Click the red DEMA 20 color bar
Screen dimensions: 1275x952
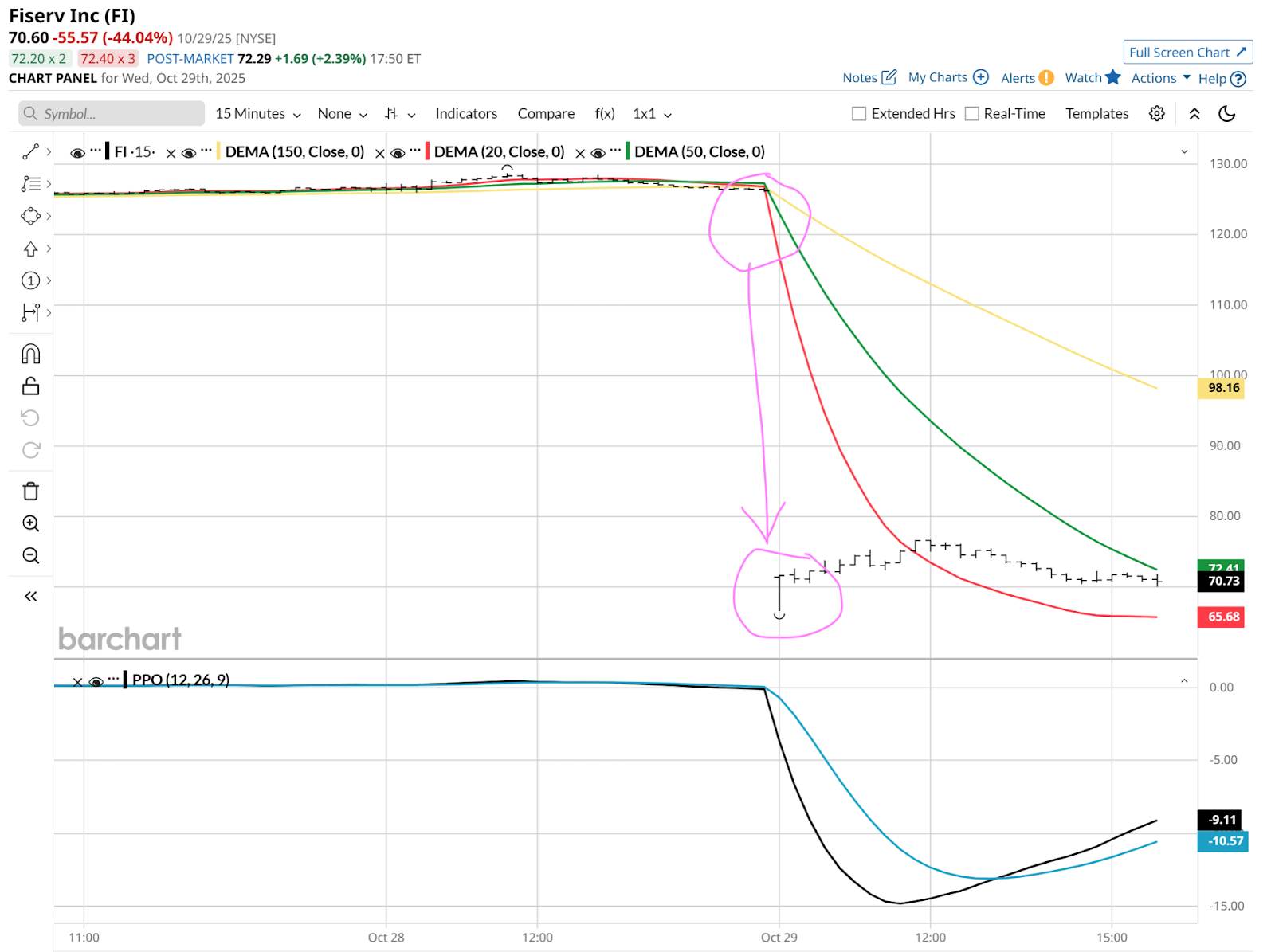coord(427,151)
